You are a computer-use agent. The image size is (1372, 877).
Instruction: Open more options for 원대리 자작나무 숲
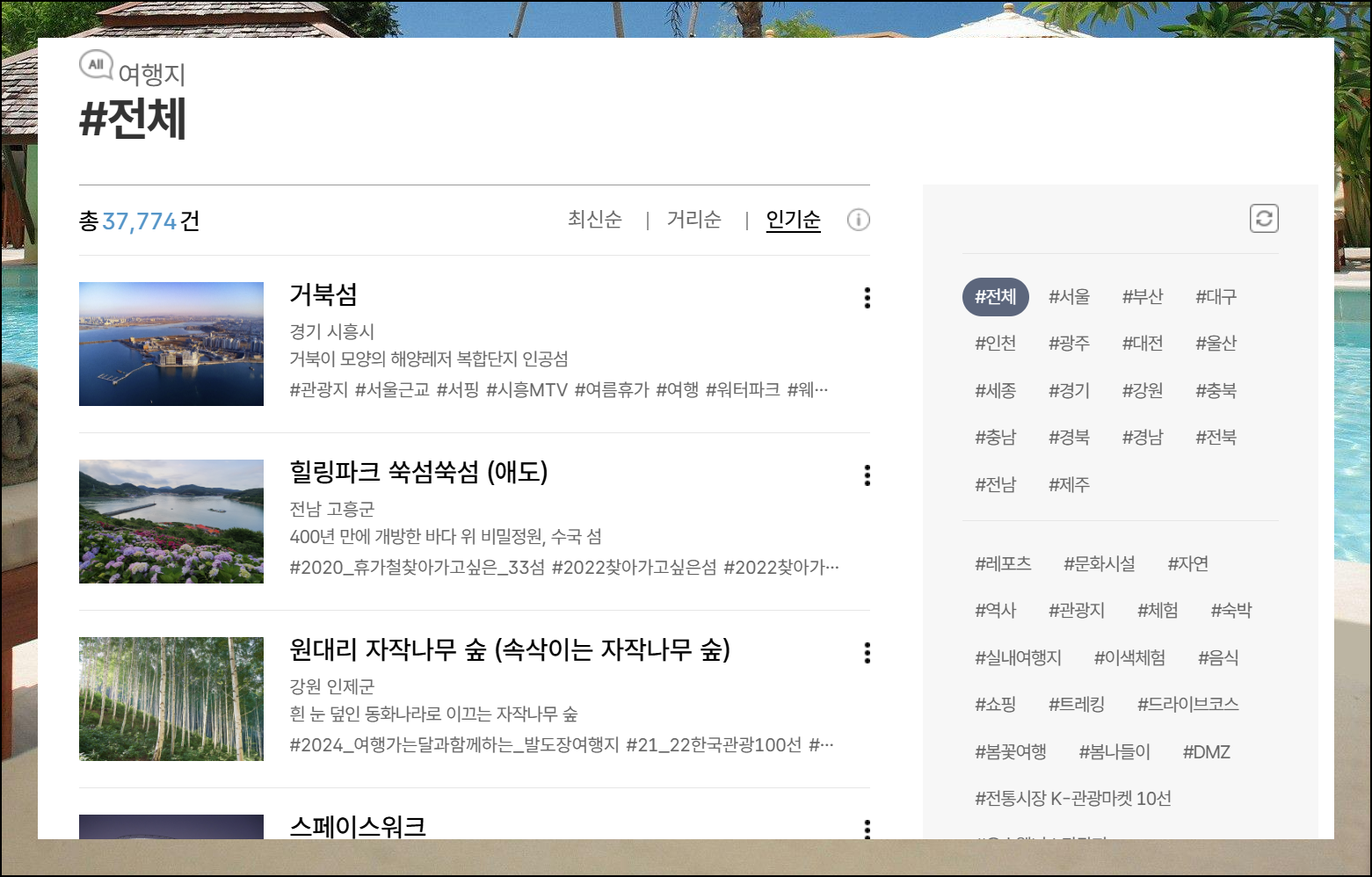pyautogui.click(x=867, y=653)
